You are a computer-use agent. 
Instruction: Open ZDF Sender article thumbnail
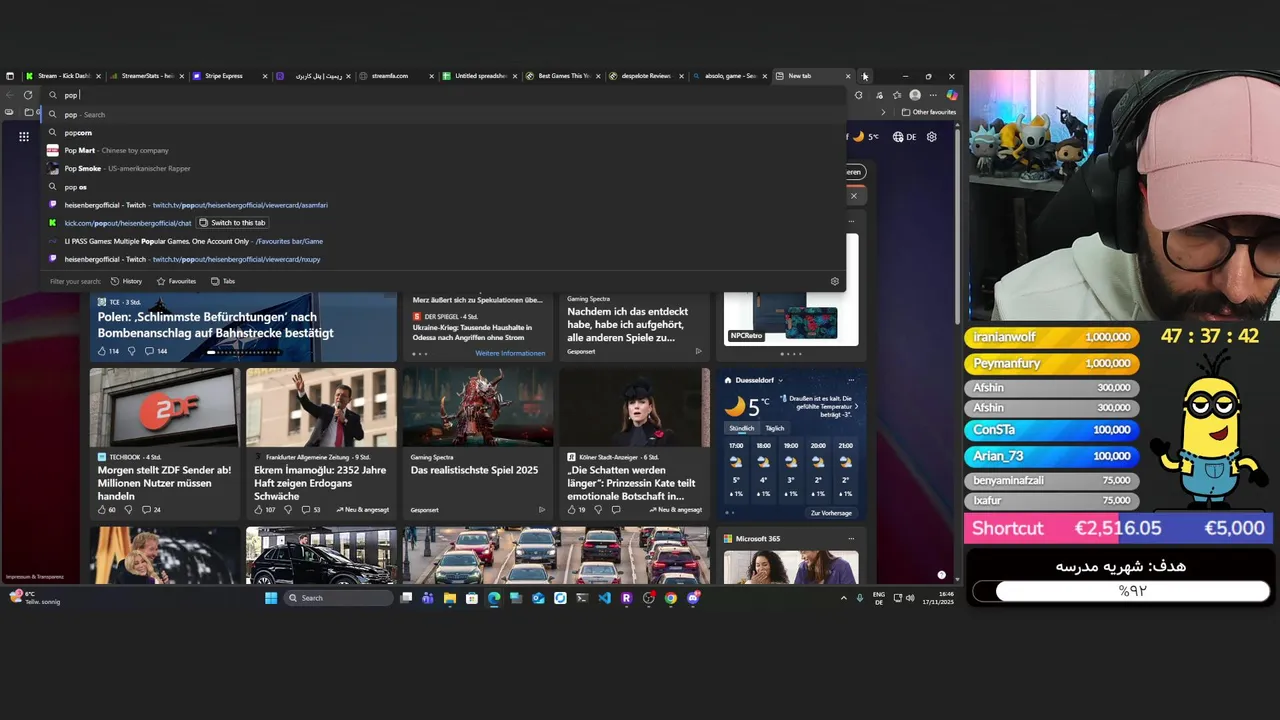pos(164,407)
